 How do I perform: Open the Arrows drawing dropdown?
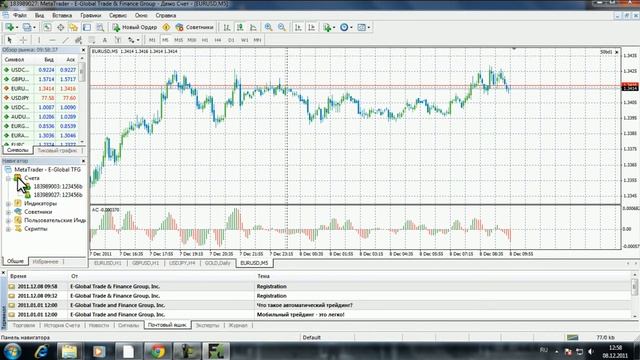pos(133,40)
